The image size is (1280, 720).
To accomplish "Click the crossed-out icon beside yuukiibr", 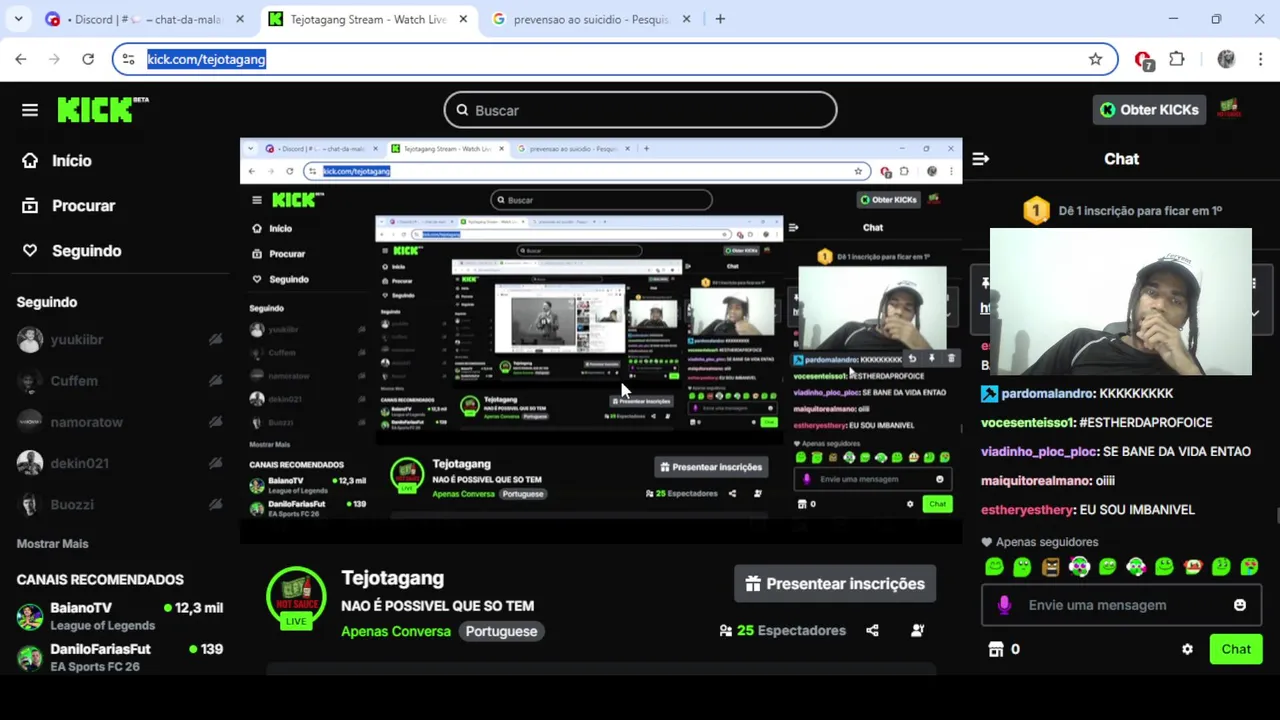I will pyautogui.click(x=215, y=340).
